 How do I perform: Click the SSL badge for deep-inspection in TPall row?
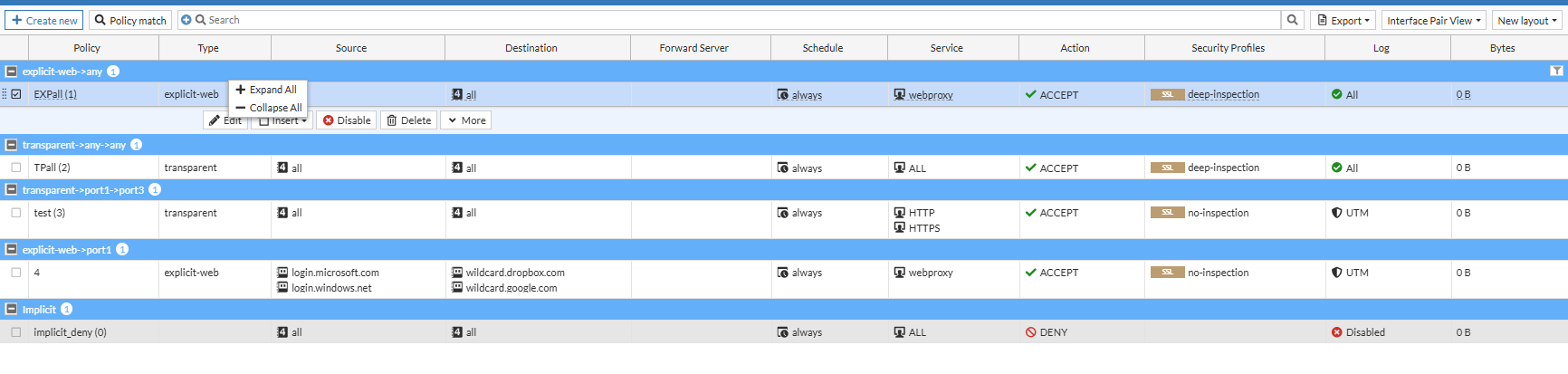pyautogui.click(x=1167, y=168)
